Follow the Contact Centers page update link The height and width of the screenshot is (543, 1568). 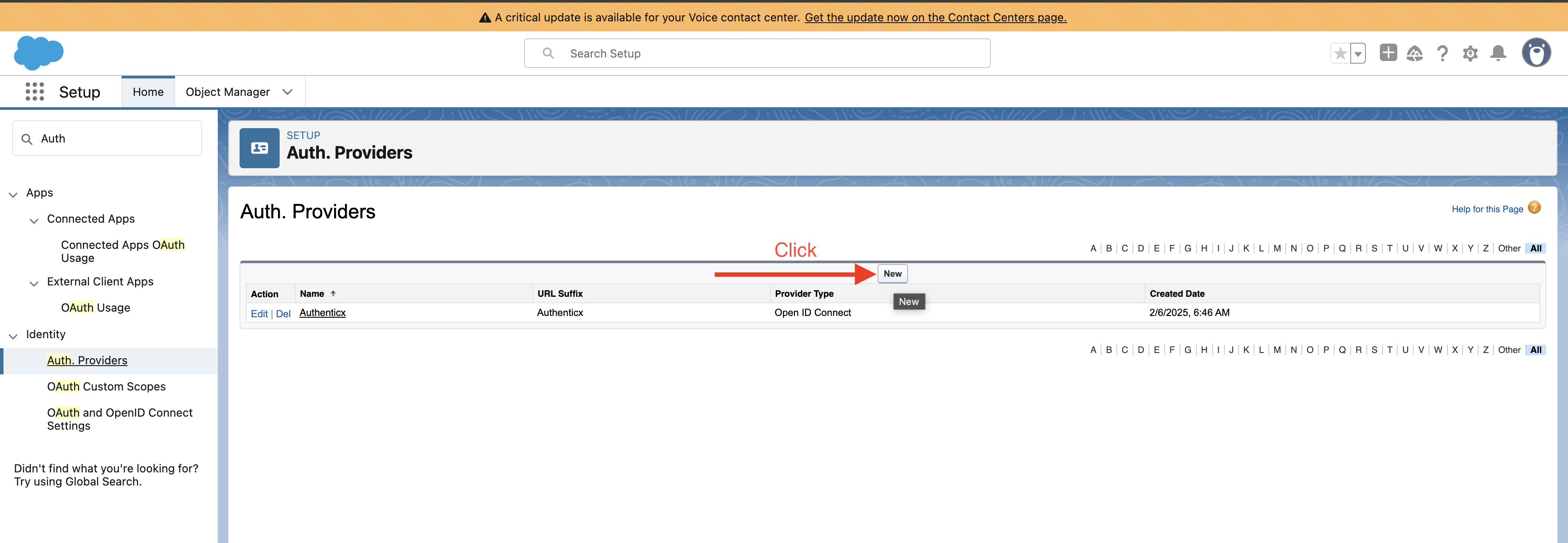pos(936,17)
